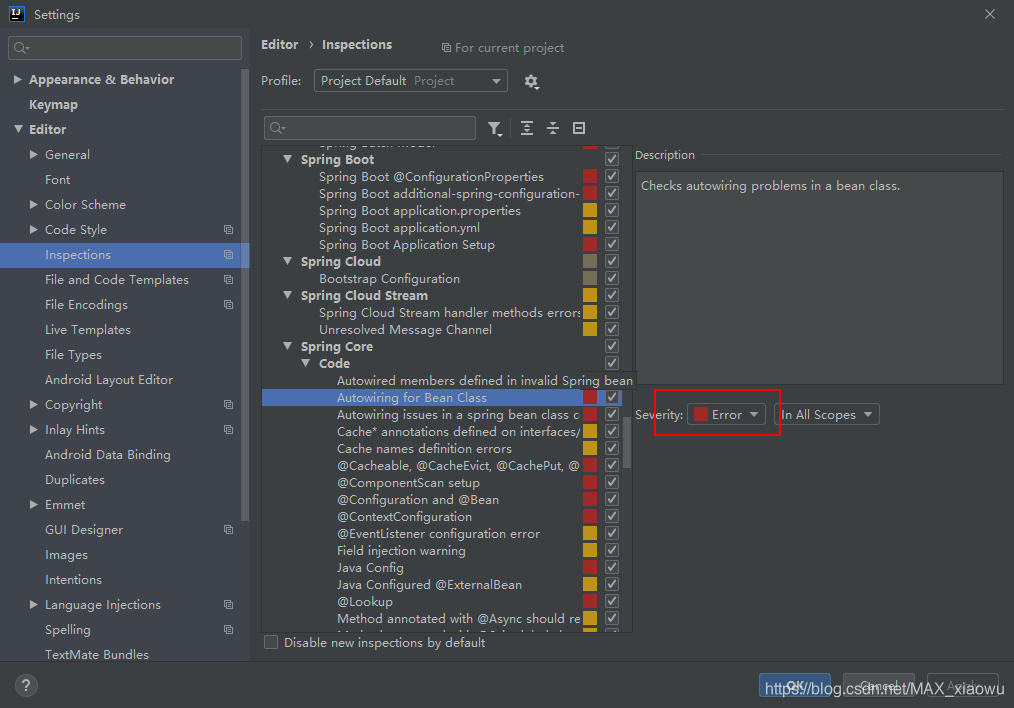Screen dimensions: 1014x708
Task: Toggle Bootstrap Configuration inspection checkbox
Action: click(612, 278)
